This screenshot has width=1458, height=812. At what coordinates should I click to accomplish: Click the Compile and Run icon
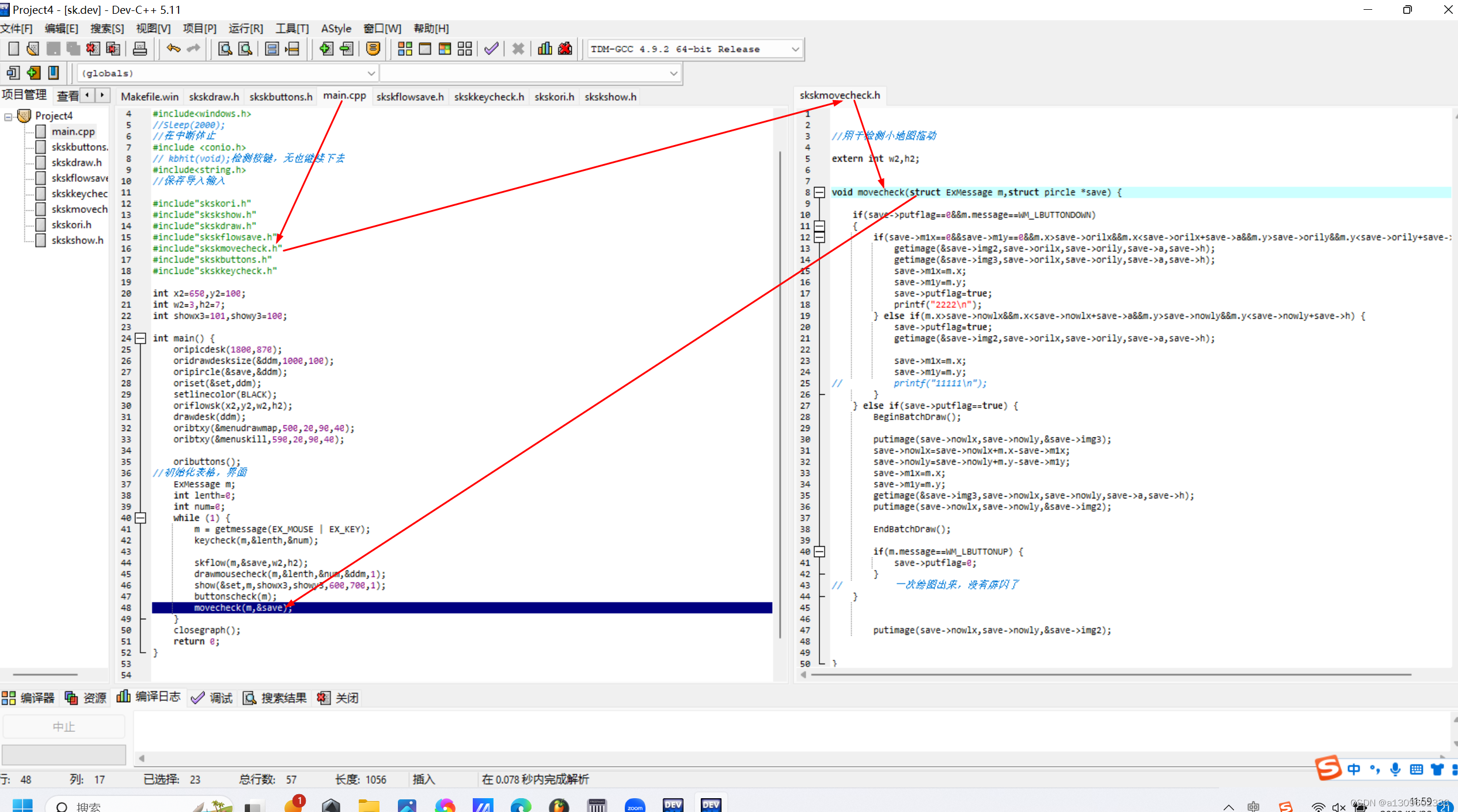[x=445, y=49]
